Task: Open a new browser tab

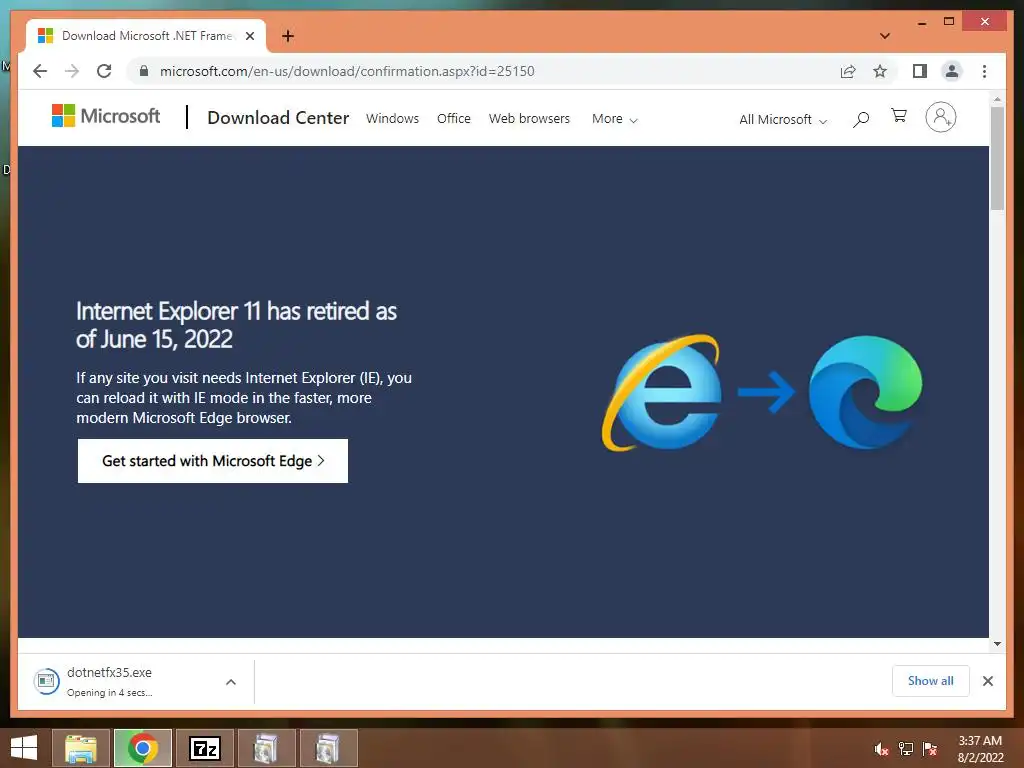Action: tap(287, 36)
